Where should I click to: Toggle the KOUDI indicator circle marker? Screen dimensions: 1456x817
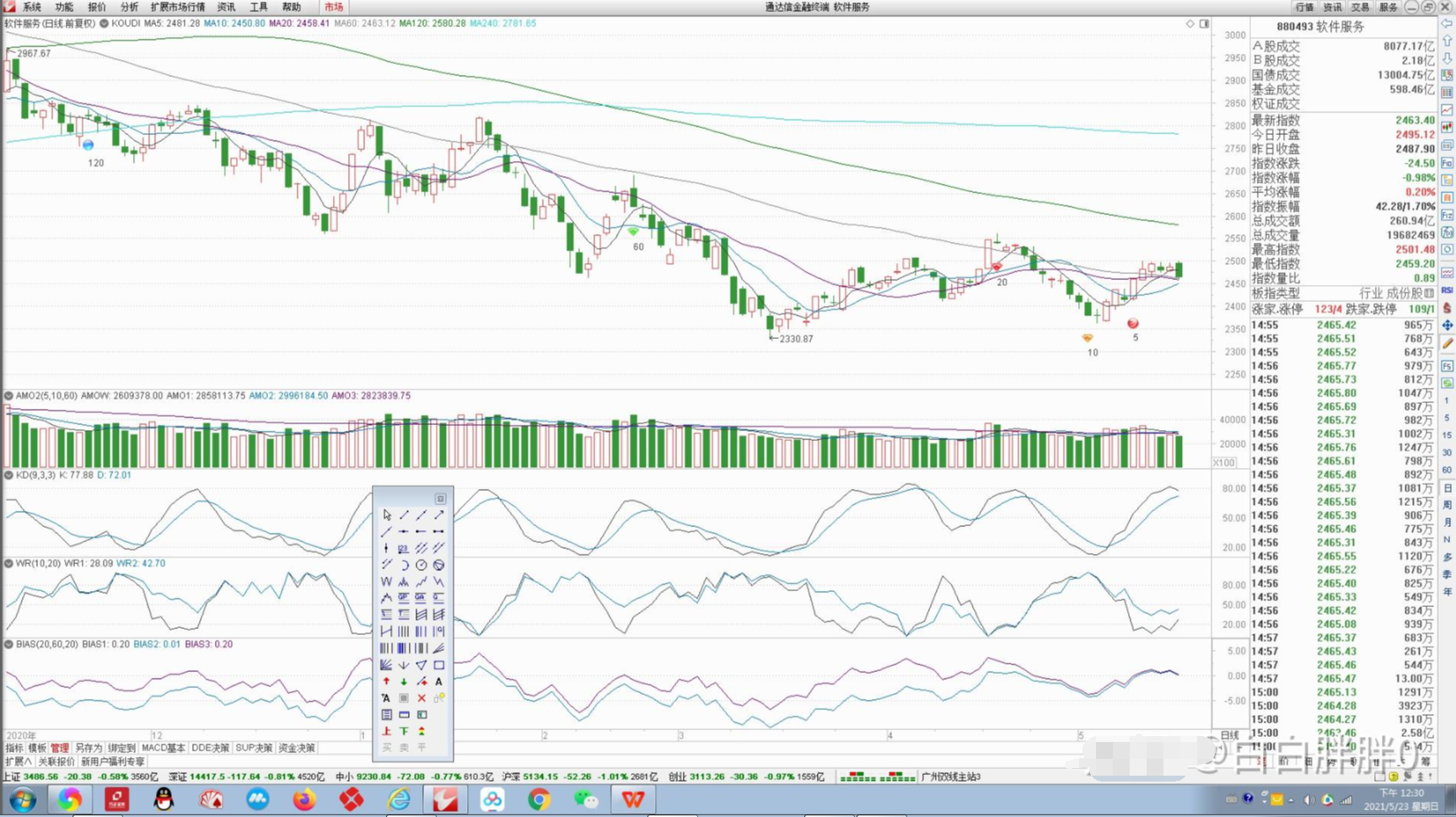(105, 24)
